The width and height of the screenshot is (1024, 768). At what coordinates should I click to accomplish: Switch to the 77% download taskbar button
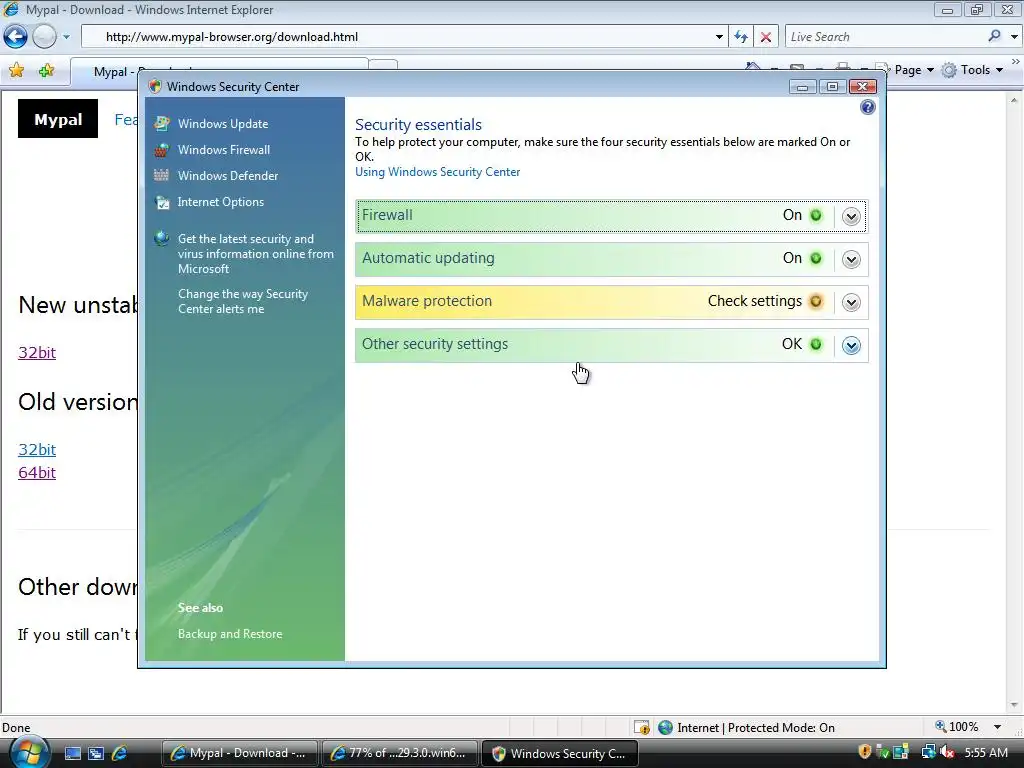[399, 753]
